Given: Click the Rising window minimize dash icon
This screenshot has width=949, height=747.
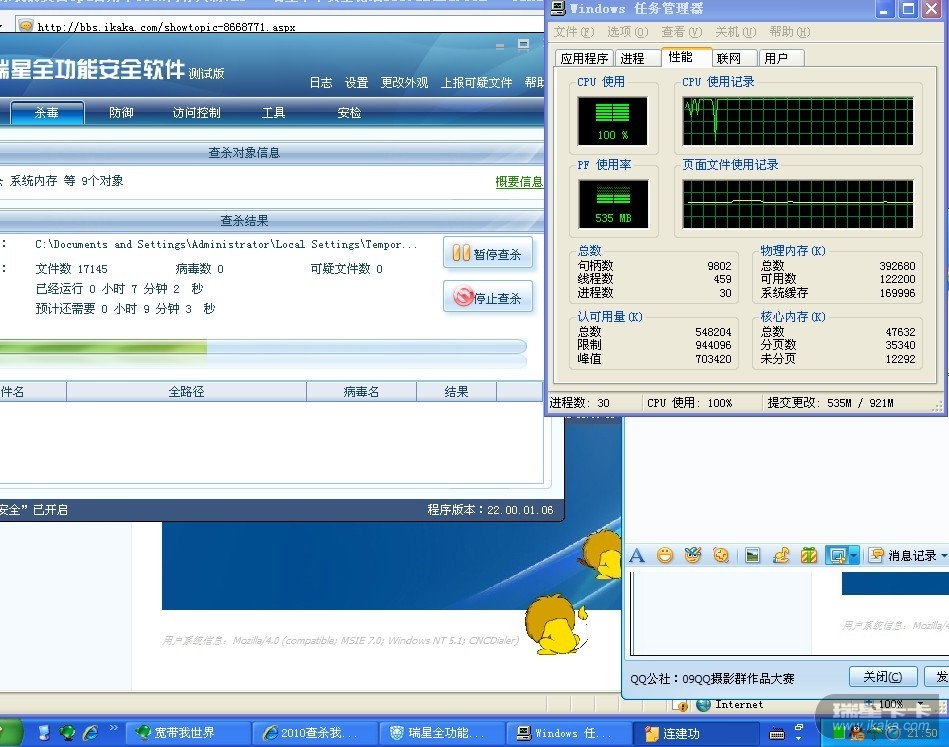Looking at the screenshot, I should coord(500,46).
